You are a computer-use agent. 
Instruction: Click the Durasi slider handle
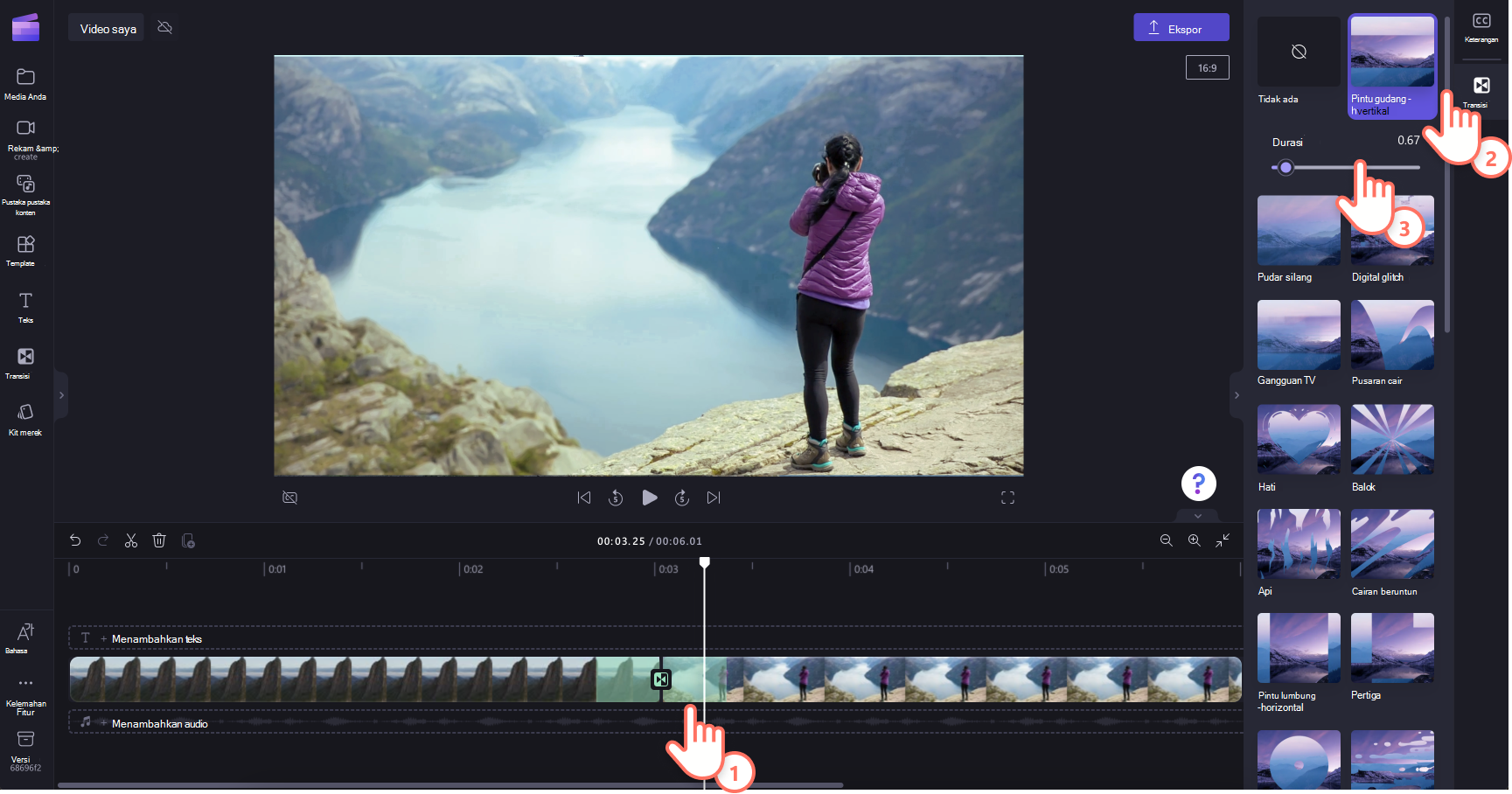click(1286, 167)
